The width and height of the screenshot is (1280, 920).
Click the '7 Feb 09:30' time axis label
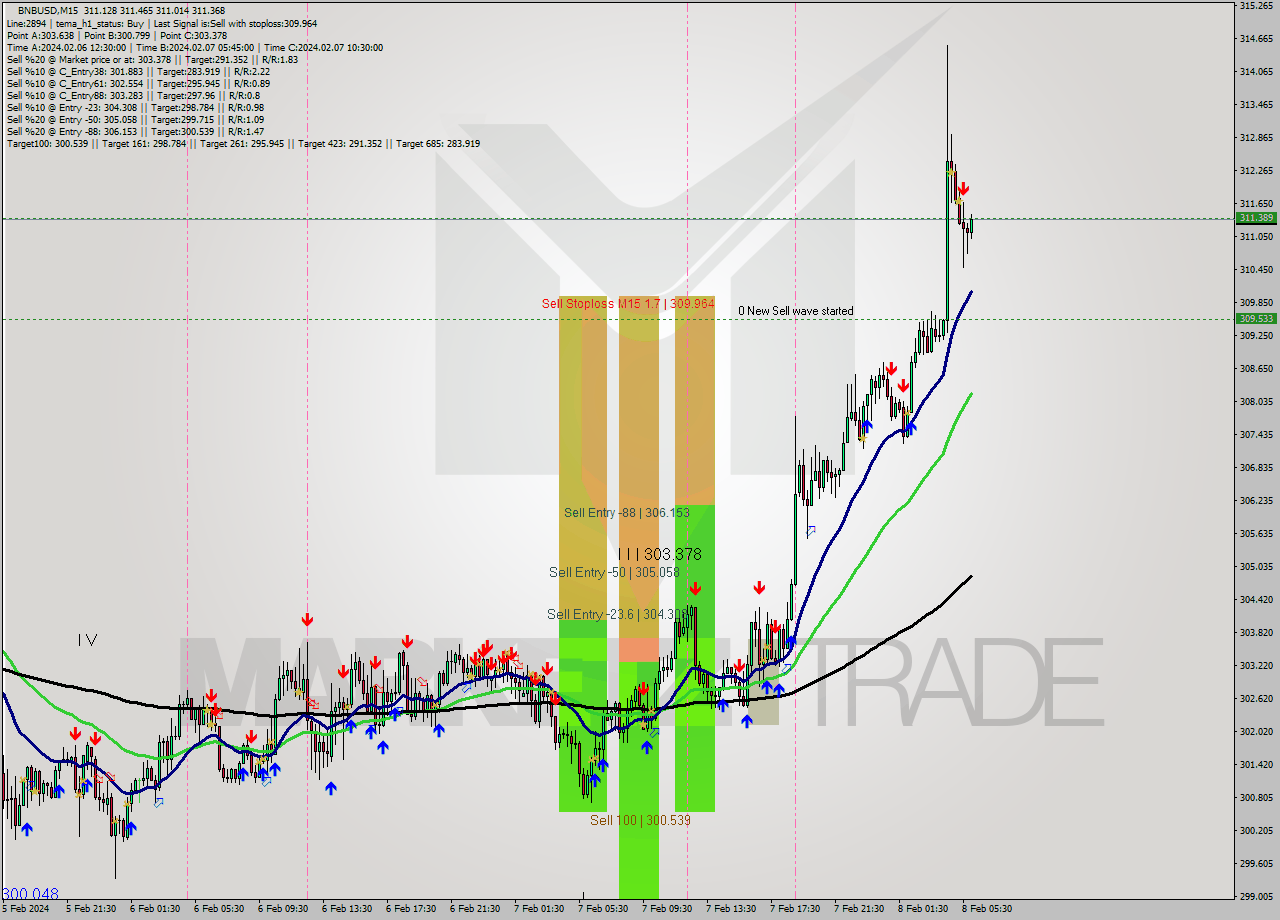(x=667, y=909)
